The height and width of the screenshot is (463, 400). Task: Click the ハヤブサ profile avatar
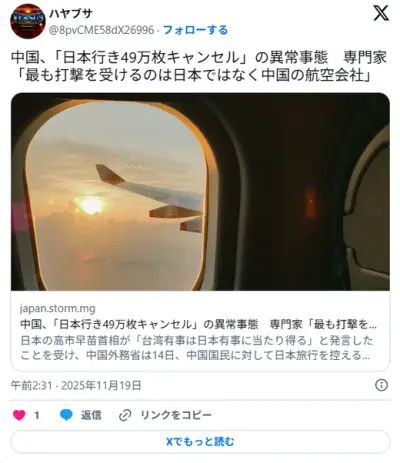[28, 21]
